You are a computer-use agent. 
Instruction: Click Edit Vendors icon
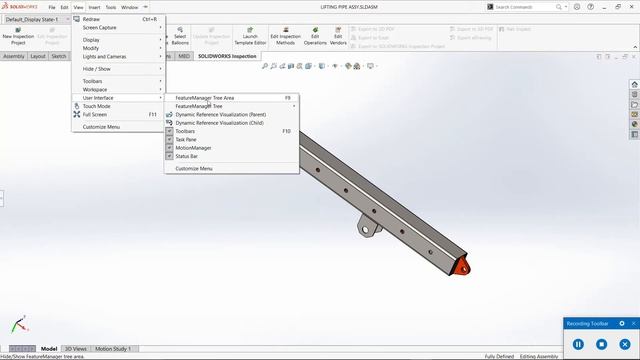[338, 30]
